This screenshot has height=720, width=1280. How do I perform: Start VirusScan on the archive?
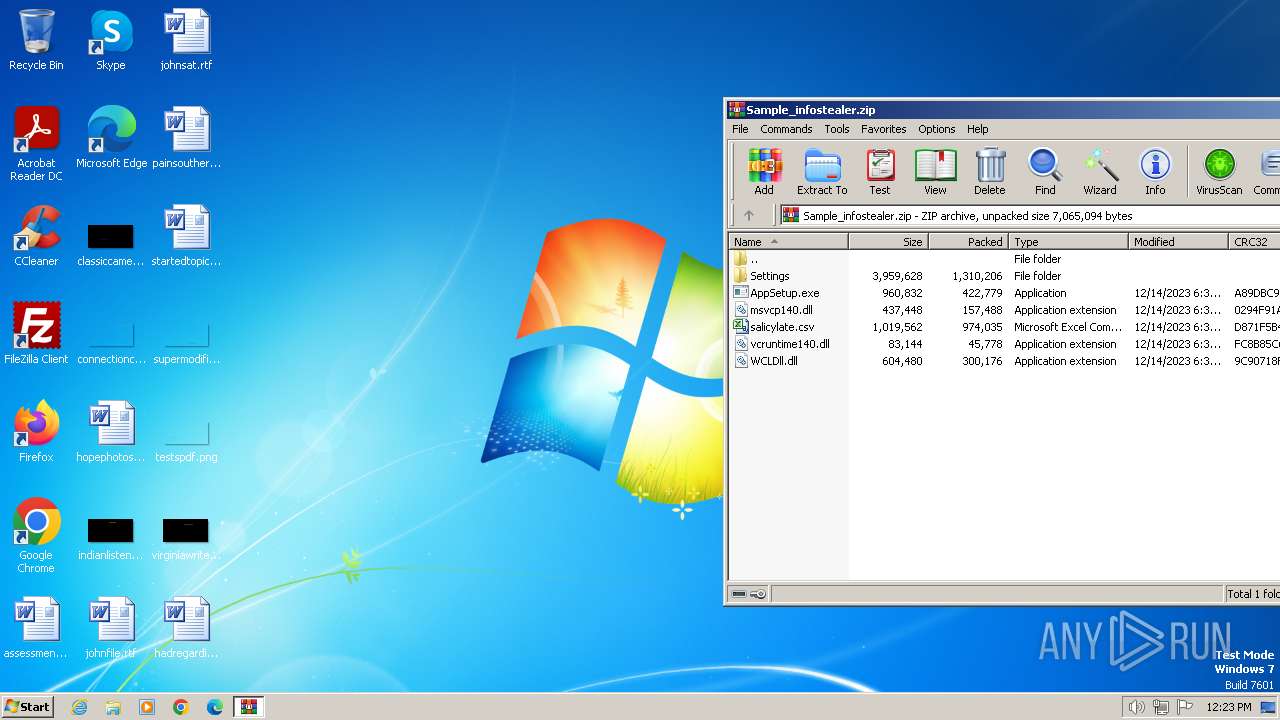click(x=1219, y=171)
